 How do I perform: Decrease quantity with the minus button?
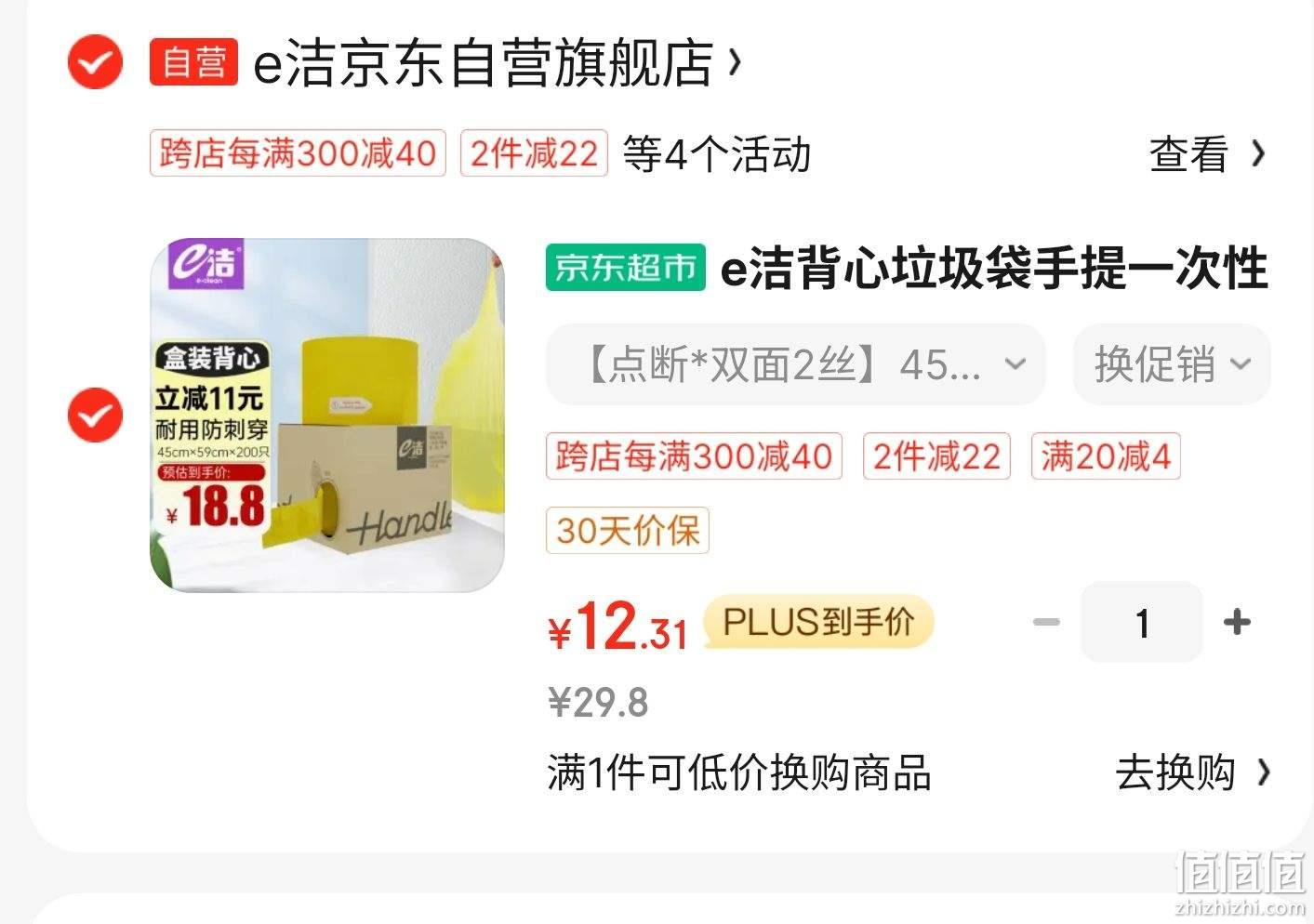pyautogui.click(x=1046, y=622)
